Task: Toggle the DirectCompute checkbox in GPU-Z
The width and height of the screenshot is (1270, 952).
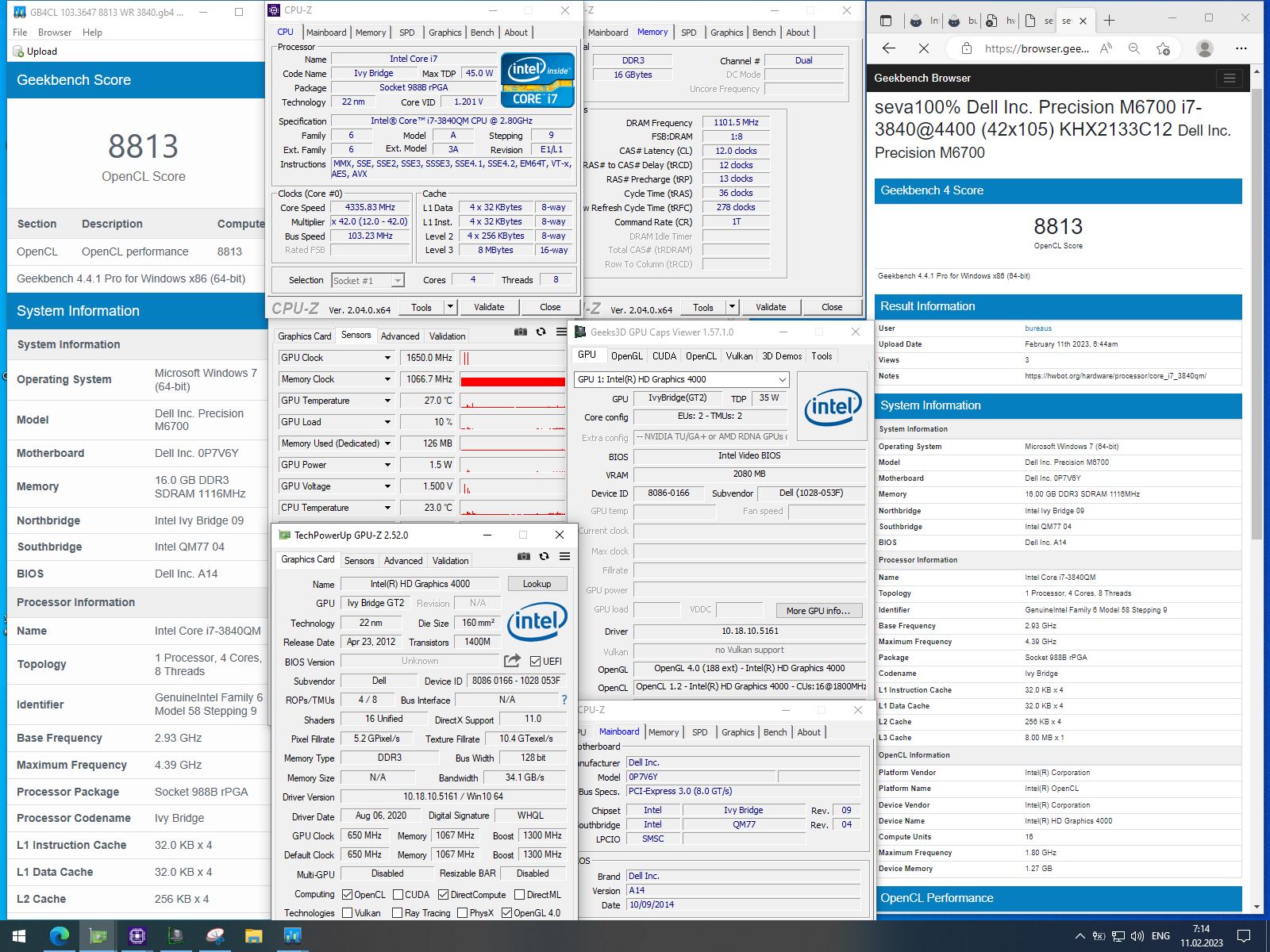Action: point(443,894)
